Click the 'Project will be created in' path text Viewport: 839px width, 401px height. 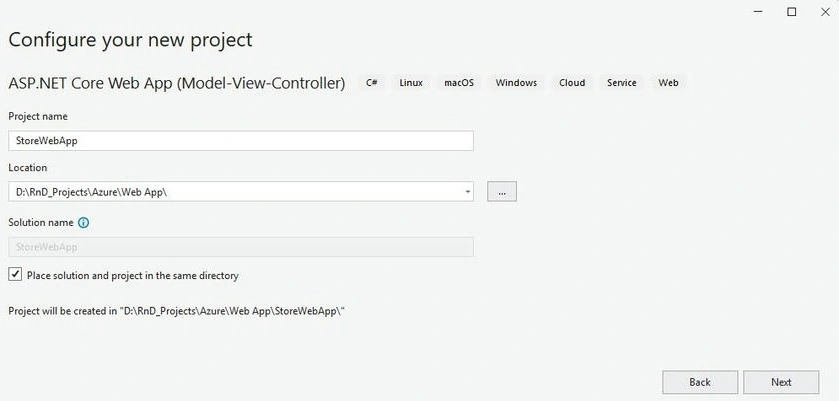point(176,311)
